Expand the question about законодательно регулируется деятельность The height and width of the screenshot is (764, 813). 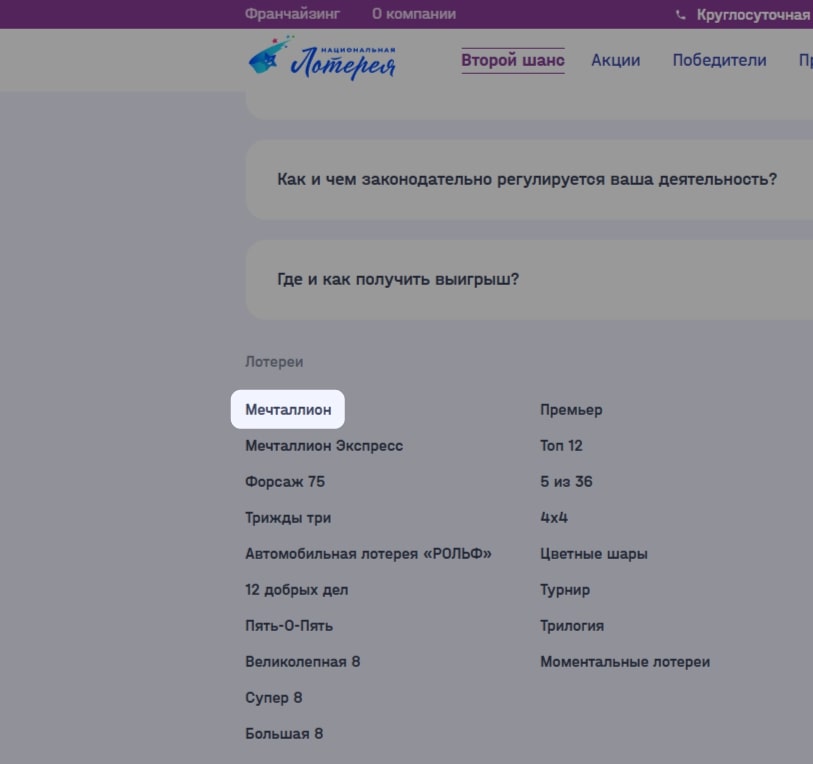coord(529,179)
